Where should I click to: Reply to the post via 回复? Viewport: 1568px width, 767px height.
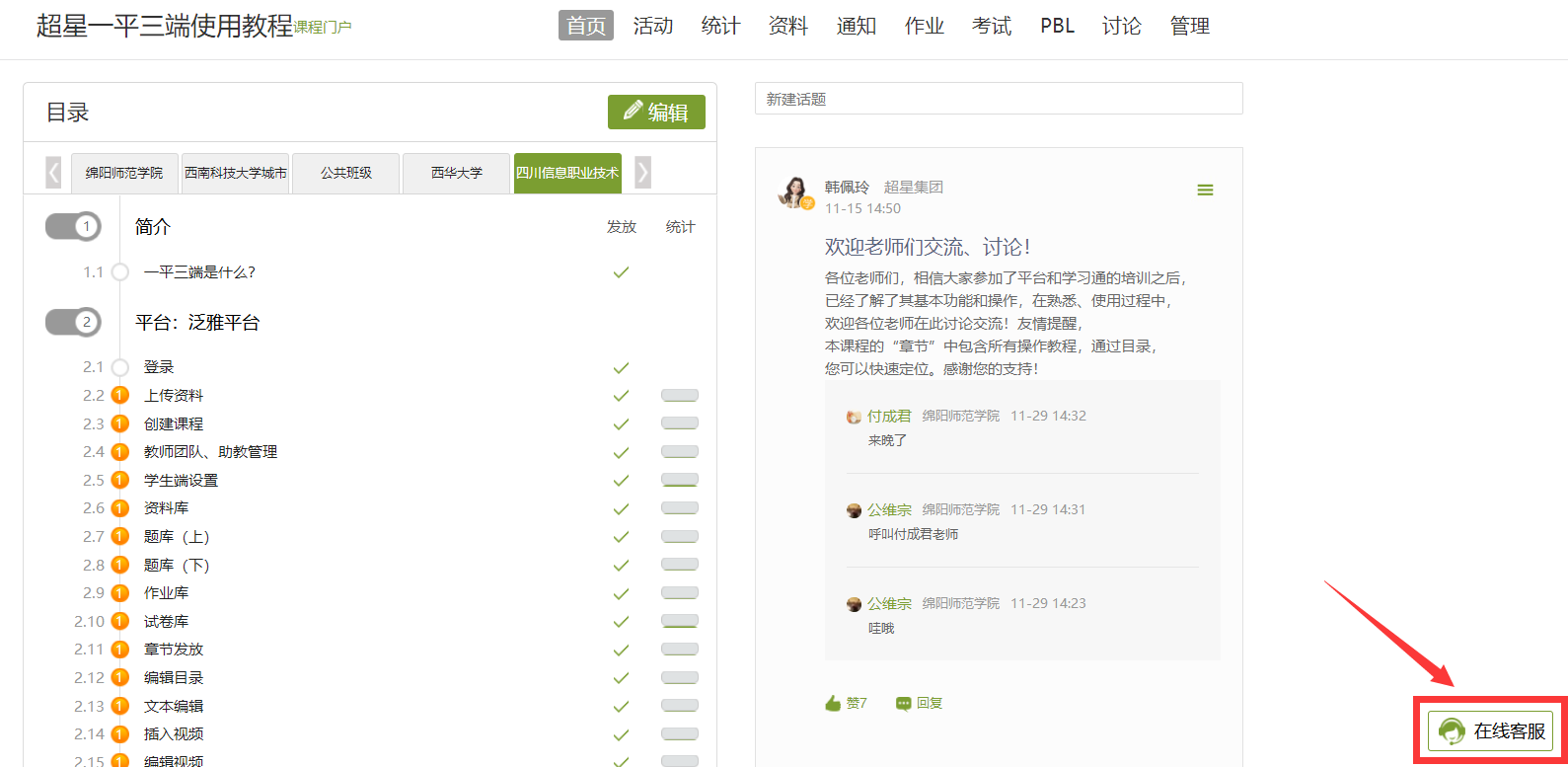tap(919, 703)
